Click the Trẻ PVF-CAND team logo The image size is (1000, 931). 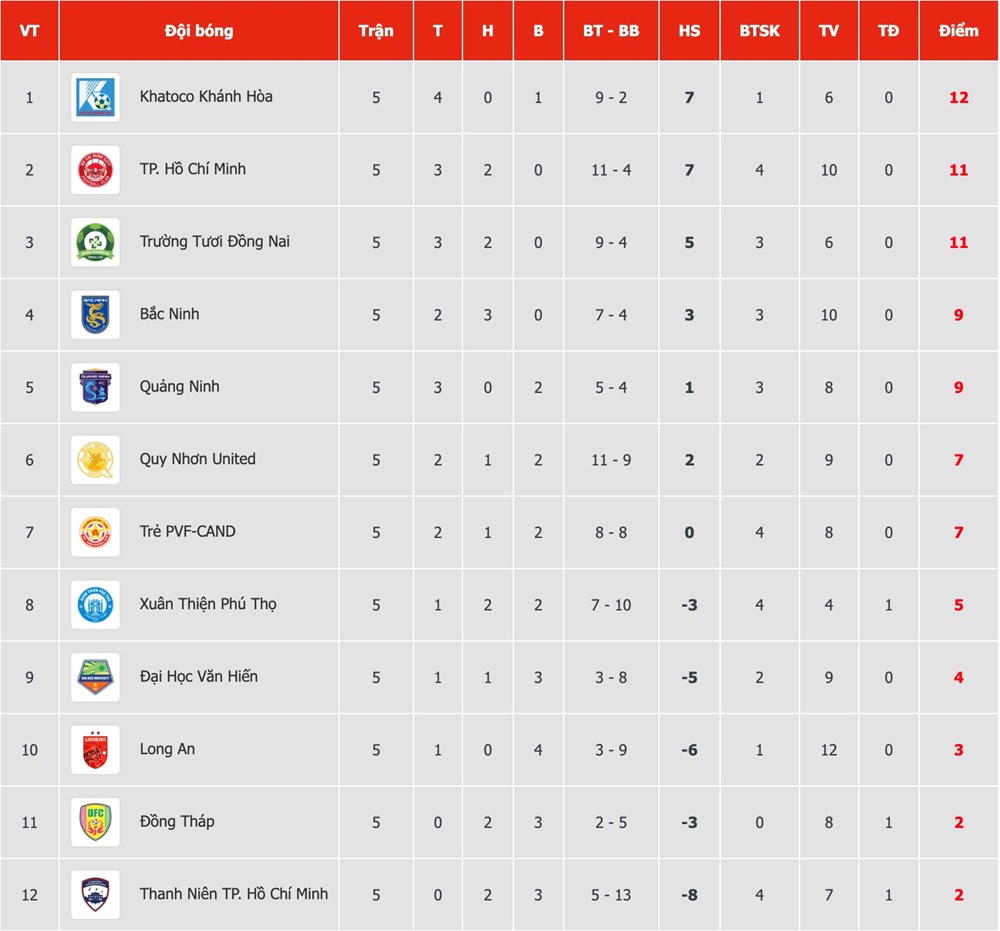[96, 532]
